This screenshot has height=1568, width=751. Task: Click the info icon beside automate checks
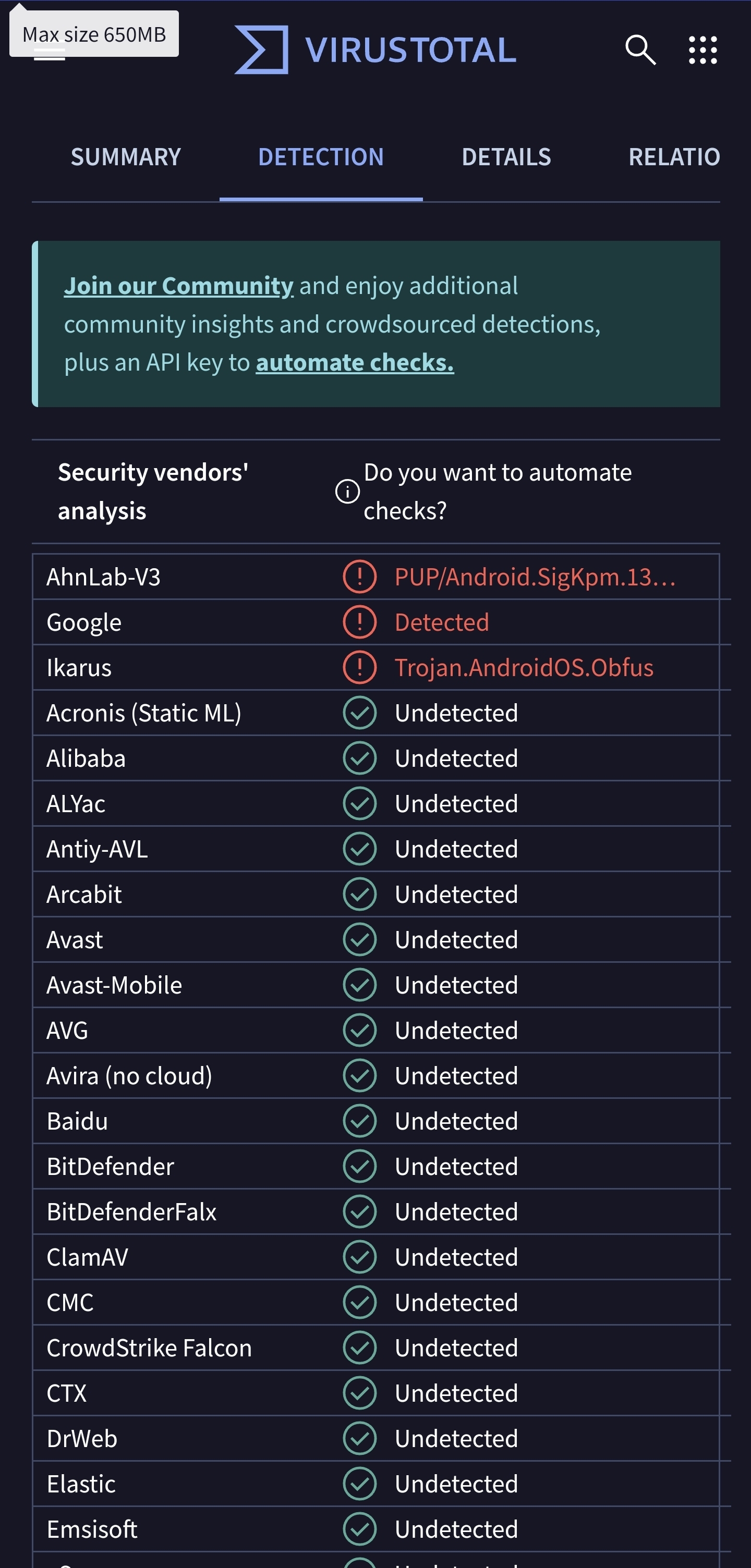[x=347, y=491]
